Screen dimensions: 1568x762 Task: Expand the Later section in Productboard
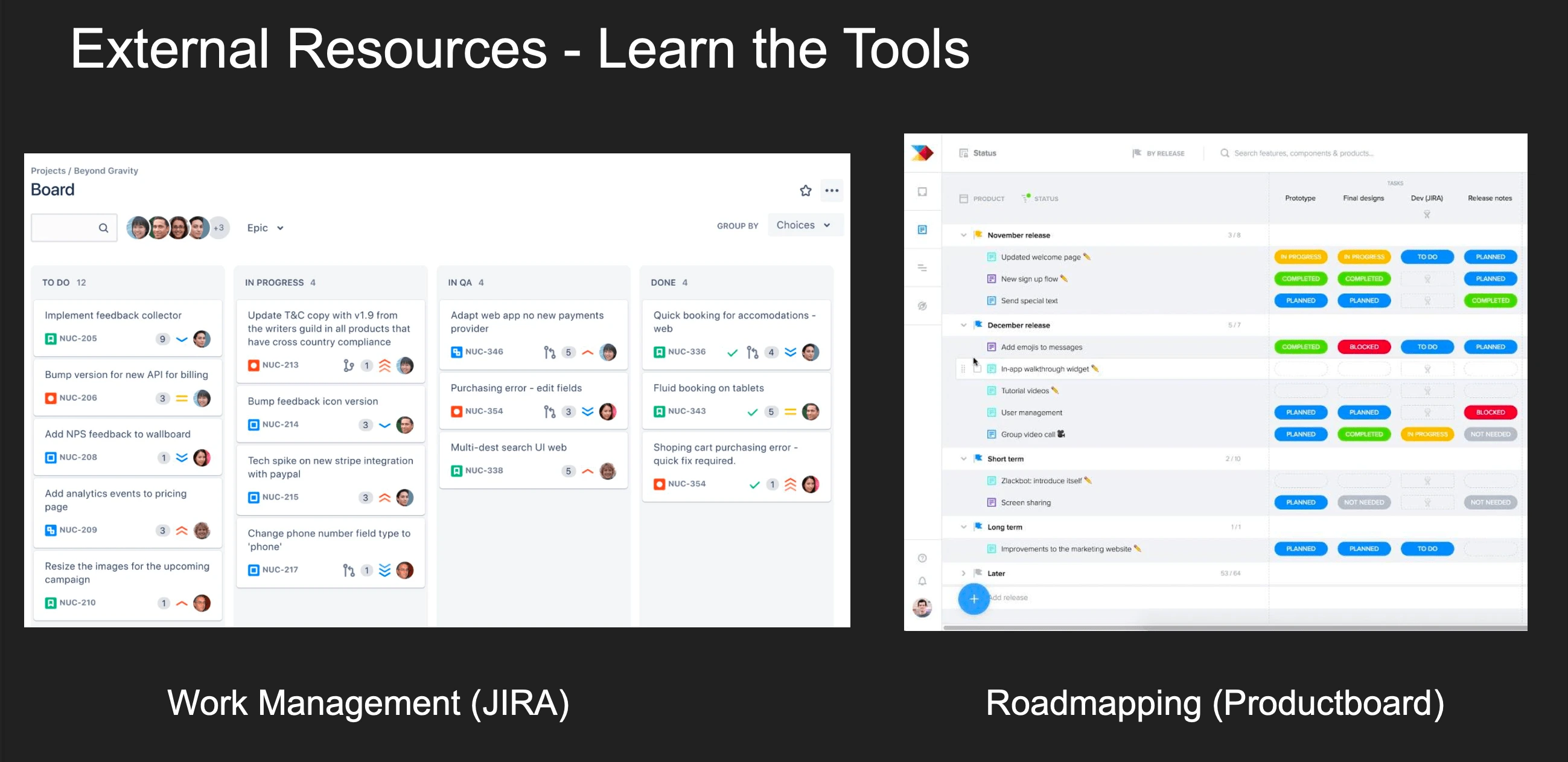962,572
